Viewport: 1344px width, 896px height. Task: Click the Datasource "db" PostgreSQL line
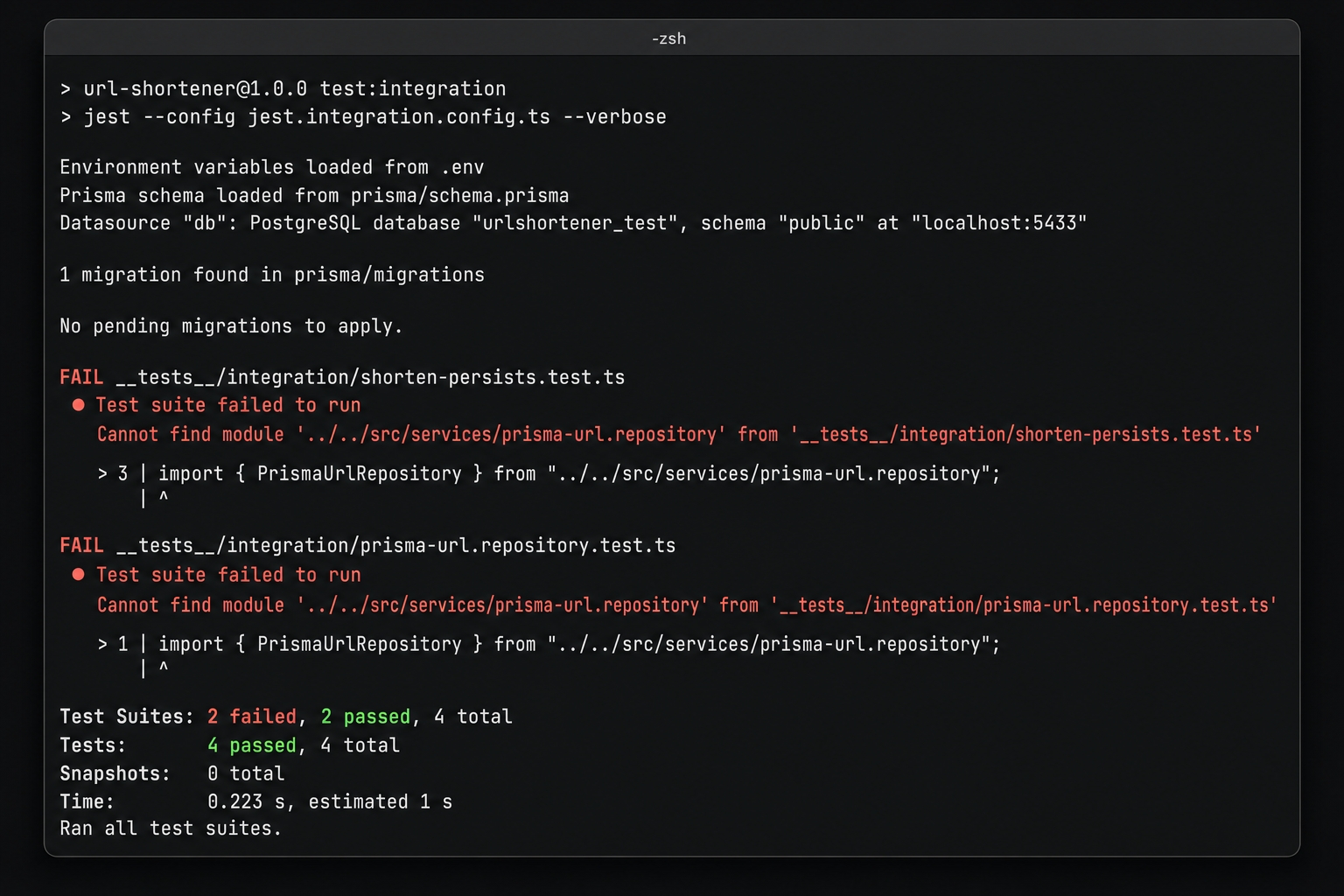tap(573, 223)
